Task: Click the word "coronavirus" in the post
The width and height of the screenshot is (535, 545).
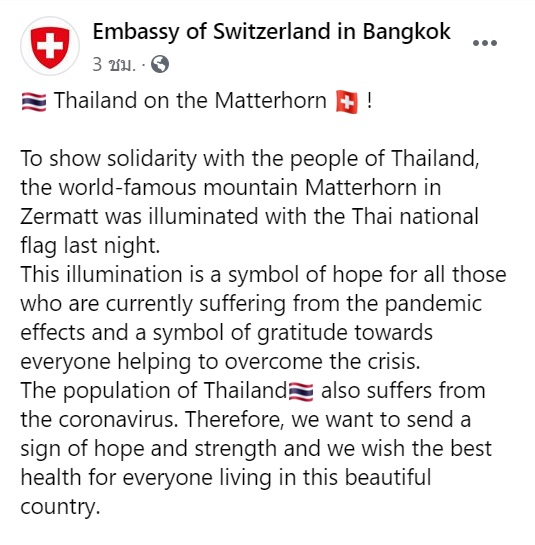Action: pyautogui.click(x=118, y=420)
